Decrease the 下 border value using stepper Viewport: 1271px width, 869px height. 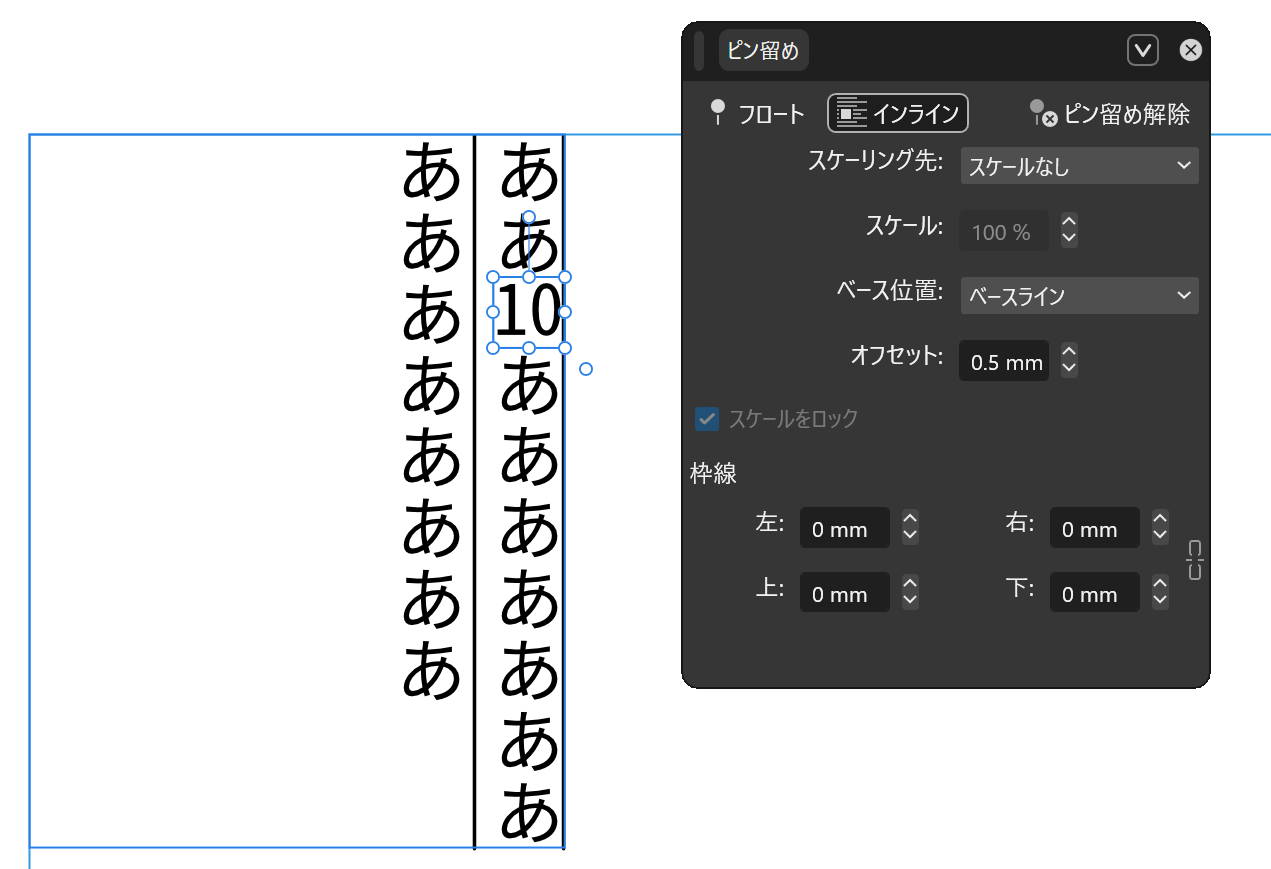pyautogui.click(x=1159, y=598)
